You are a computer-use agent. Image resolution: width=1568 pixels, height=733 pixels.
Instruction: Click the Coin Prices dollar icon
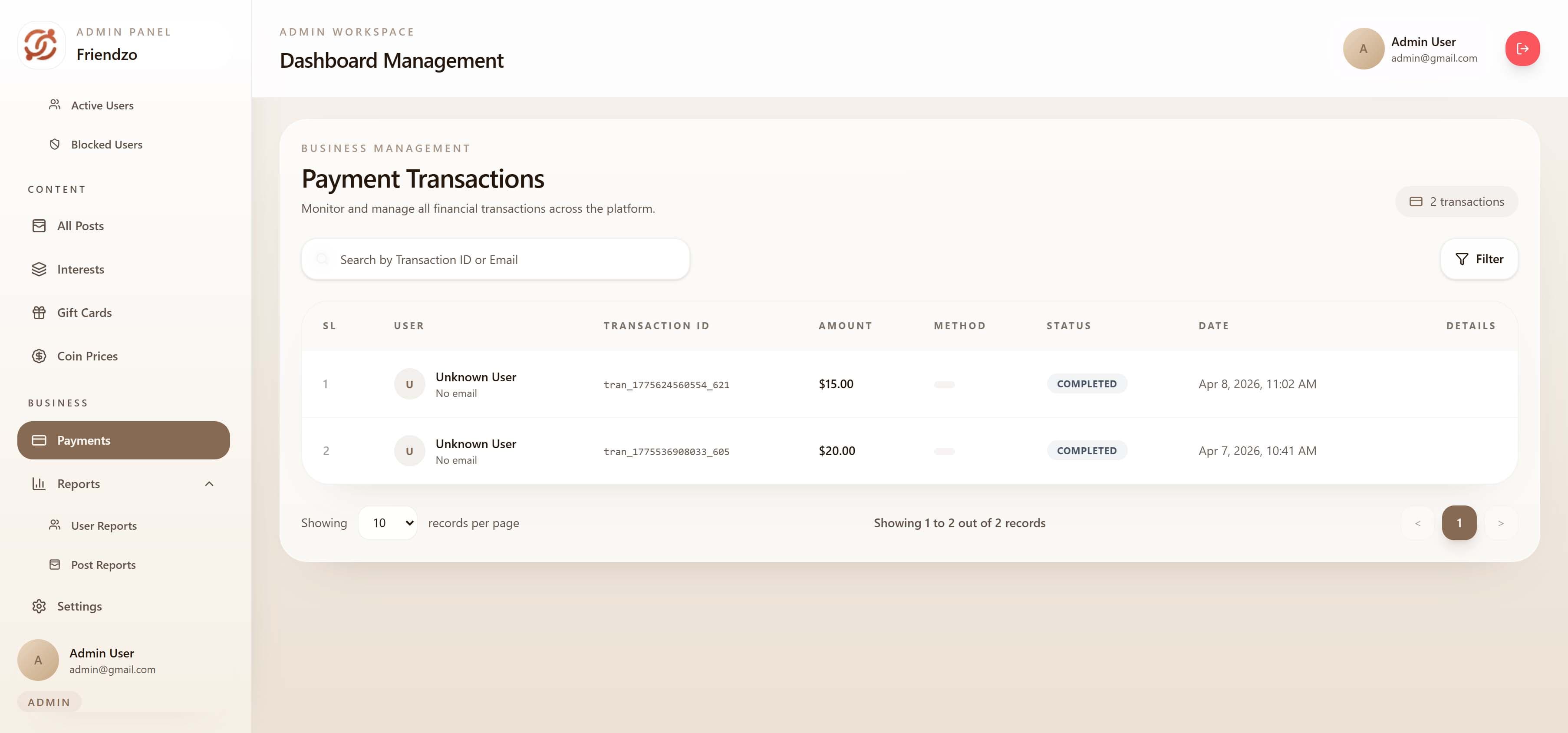click(x=38, y=356)
